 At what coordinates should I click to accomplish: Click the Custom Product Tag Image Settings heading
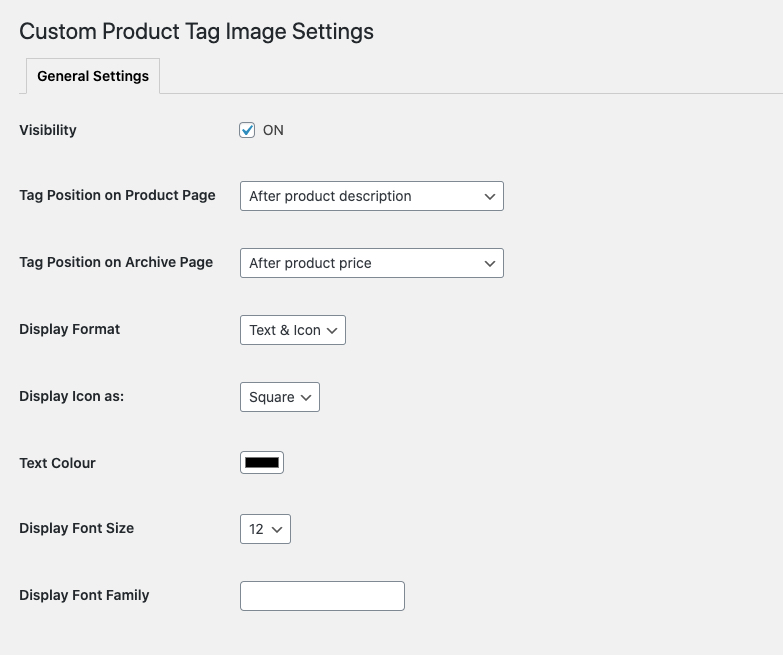pos(196,31)
